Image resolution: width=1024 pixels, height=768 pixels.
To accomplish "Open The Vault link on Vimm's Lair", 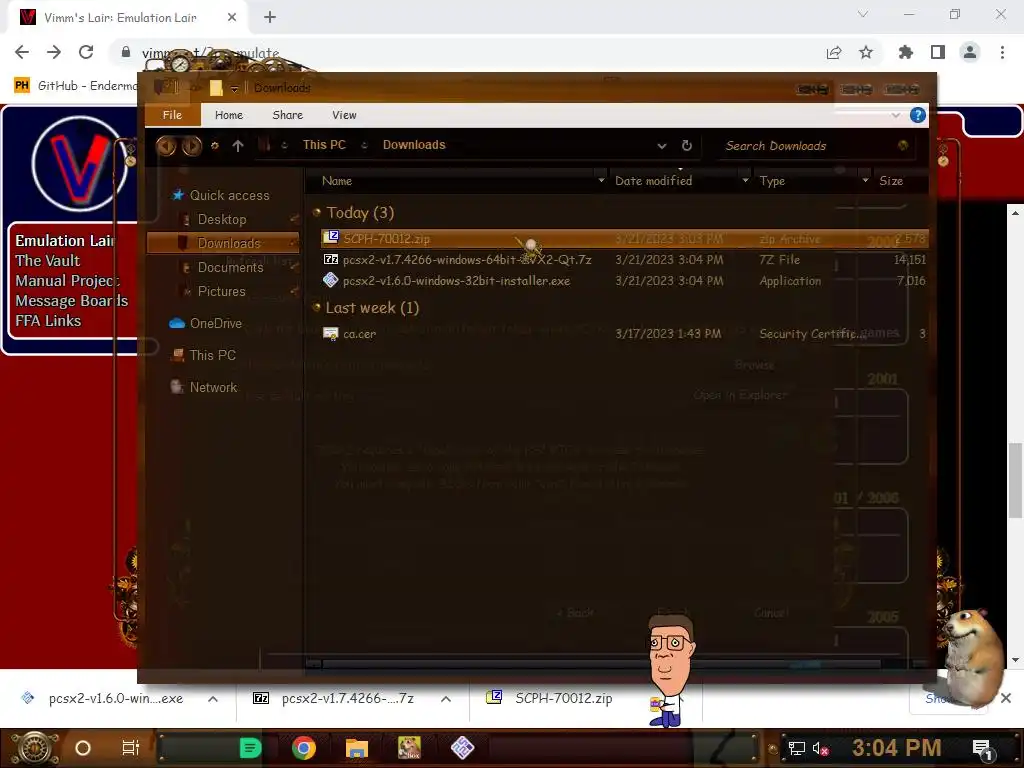I will coord(48,261).
